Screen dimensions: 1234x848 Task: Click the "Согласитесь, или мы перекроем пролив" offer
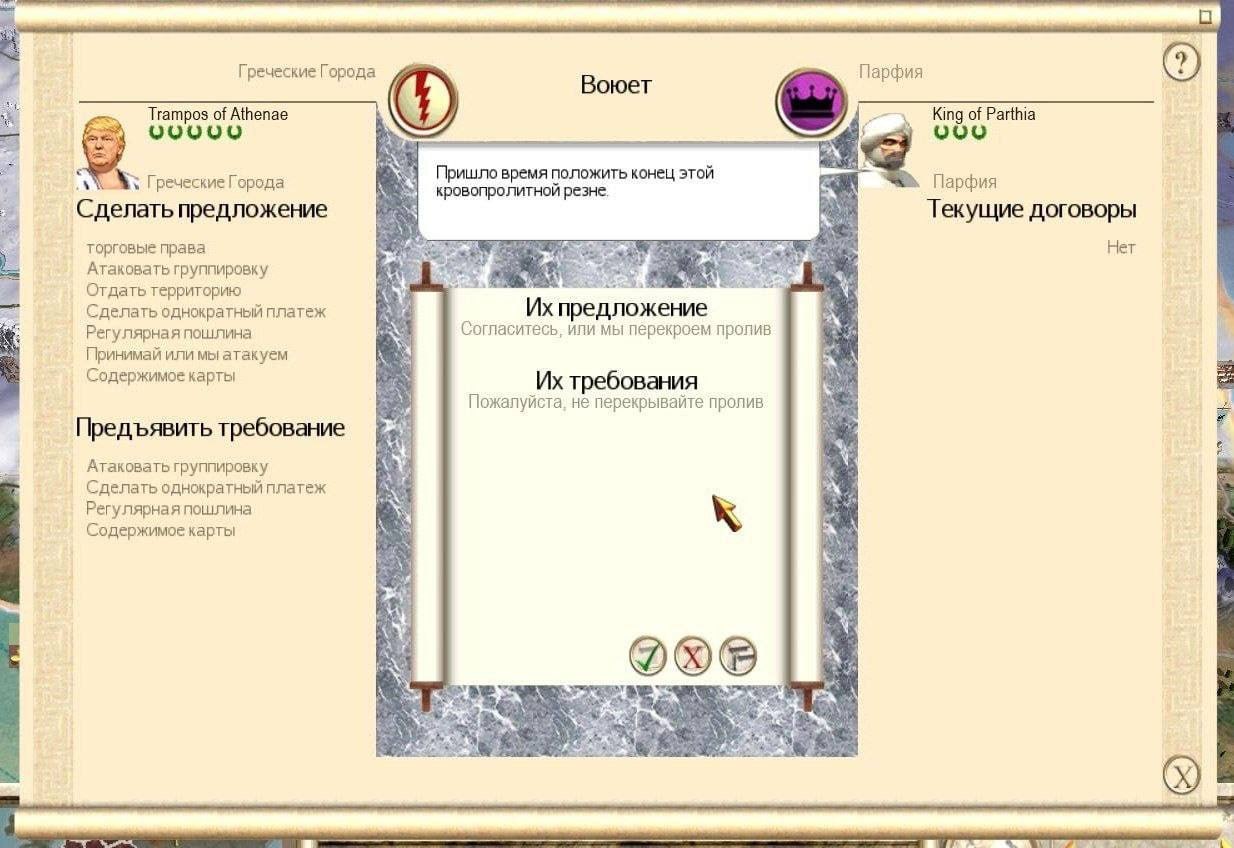(x=616, y=329)
